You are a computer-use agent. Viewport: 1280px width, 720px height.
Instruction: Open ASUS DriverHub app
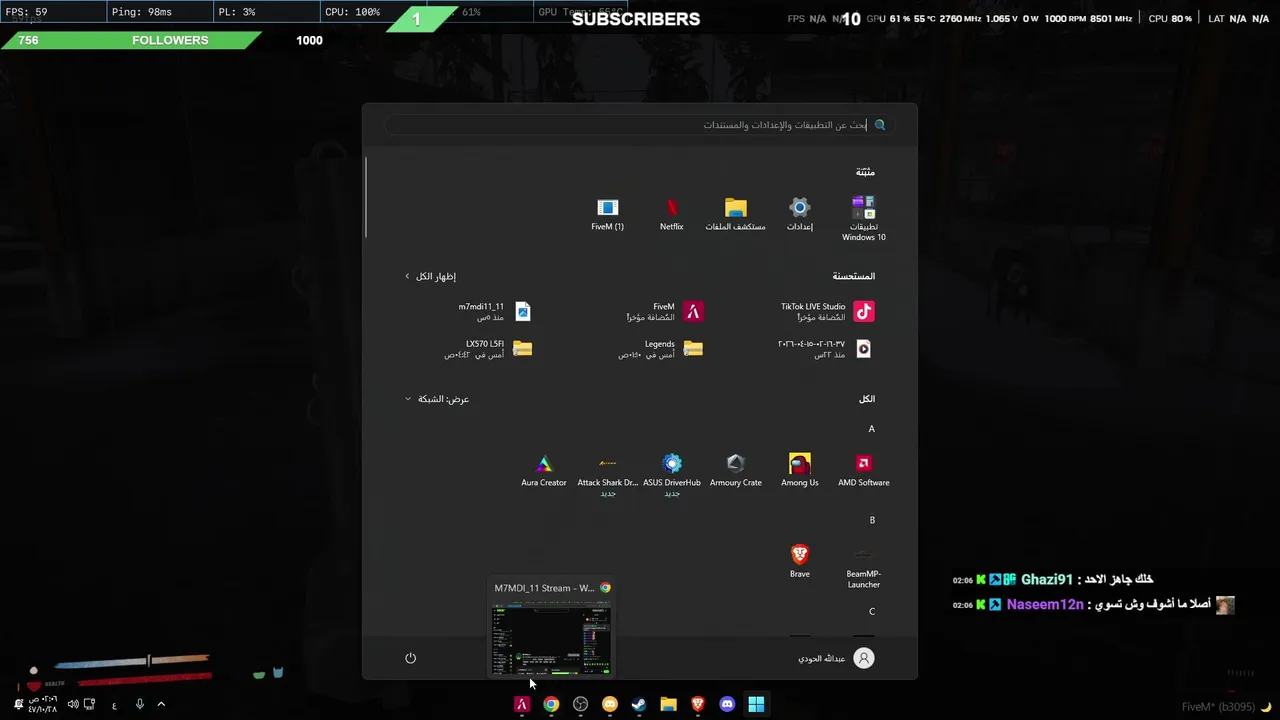coord(672,475)
